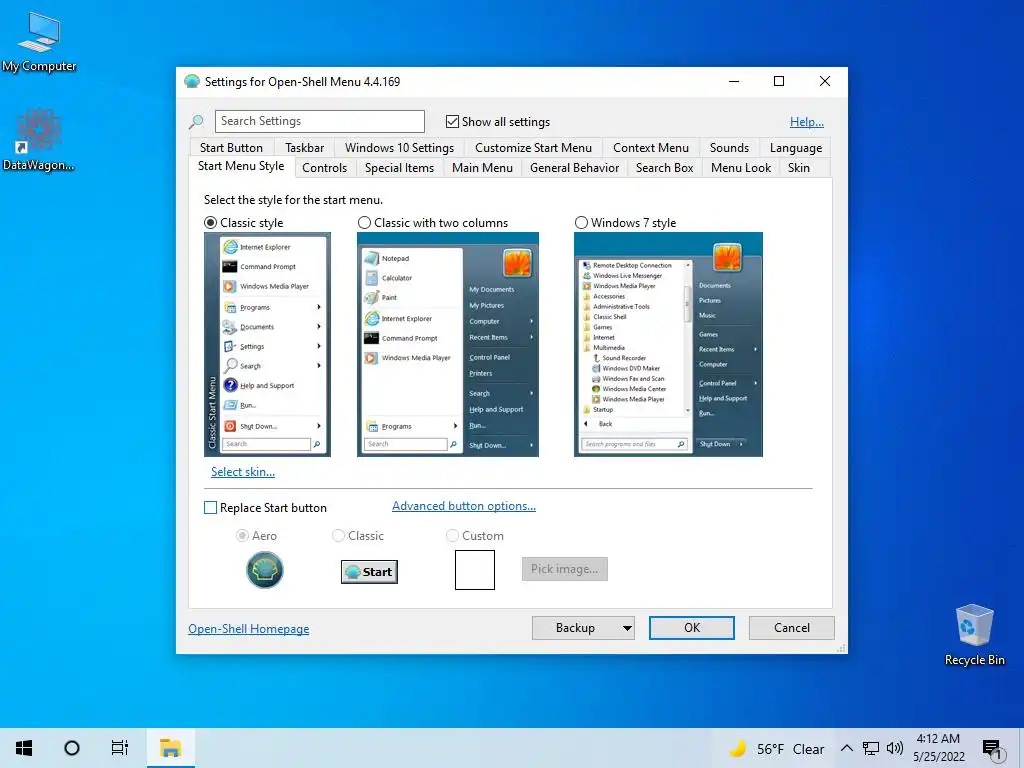Switch to the General Behavior tab
1024x768 pixels.
coord(575,168)
